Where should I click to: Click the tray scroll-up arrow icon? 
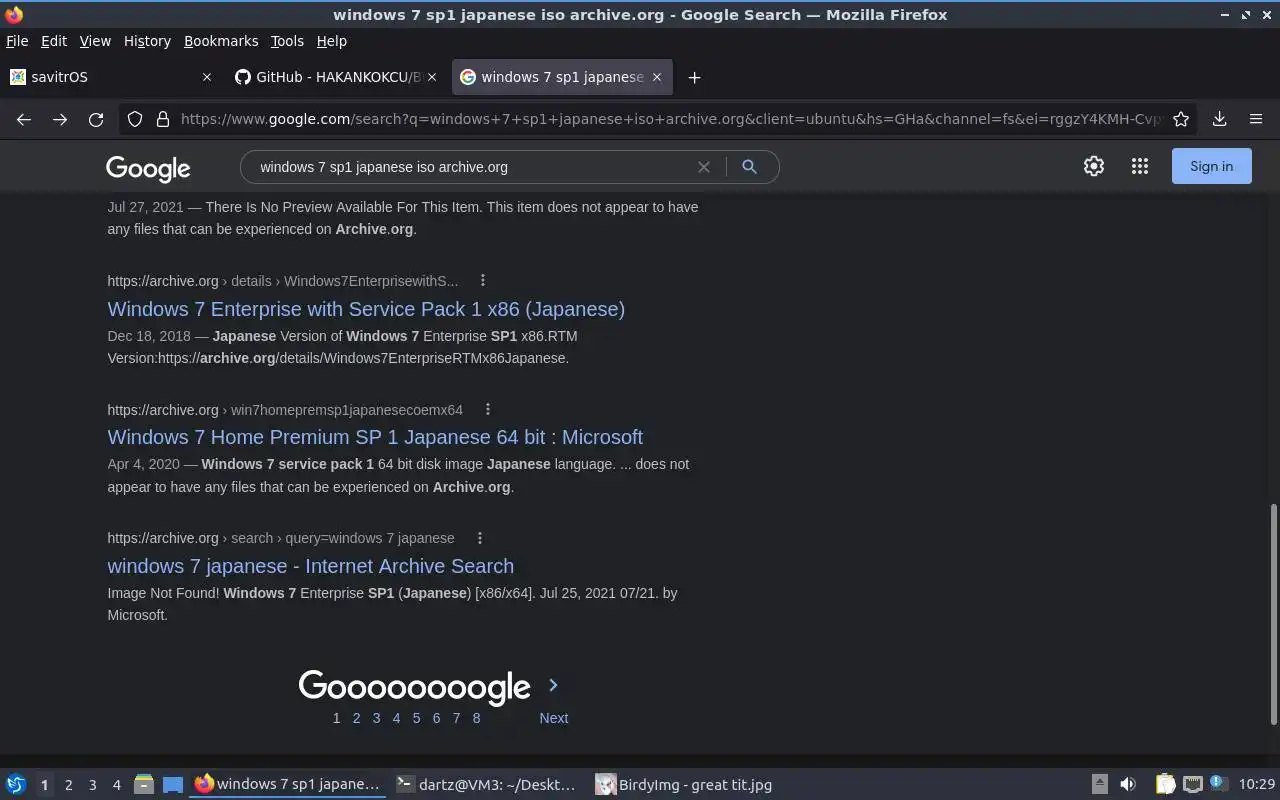coord(1099,785)
